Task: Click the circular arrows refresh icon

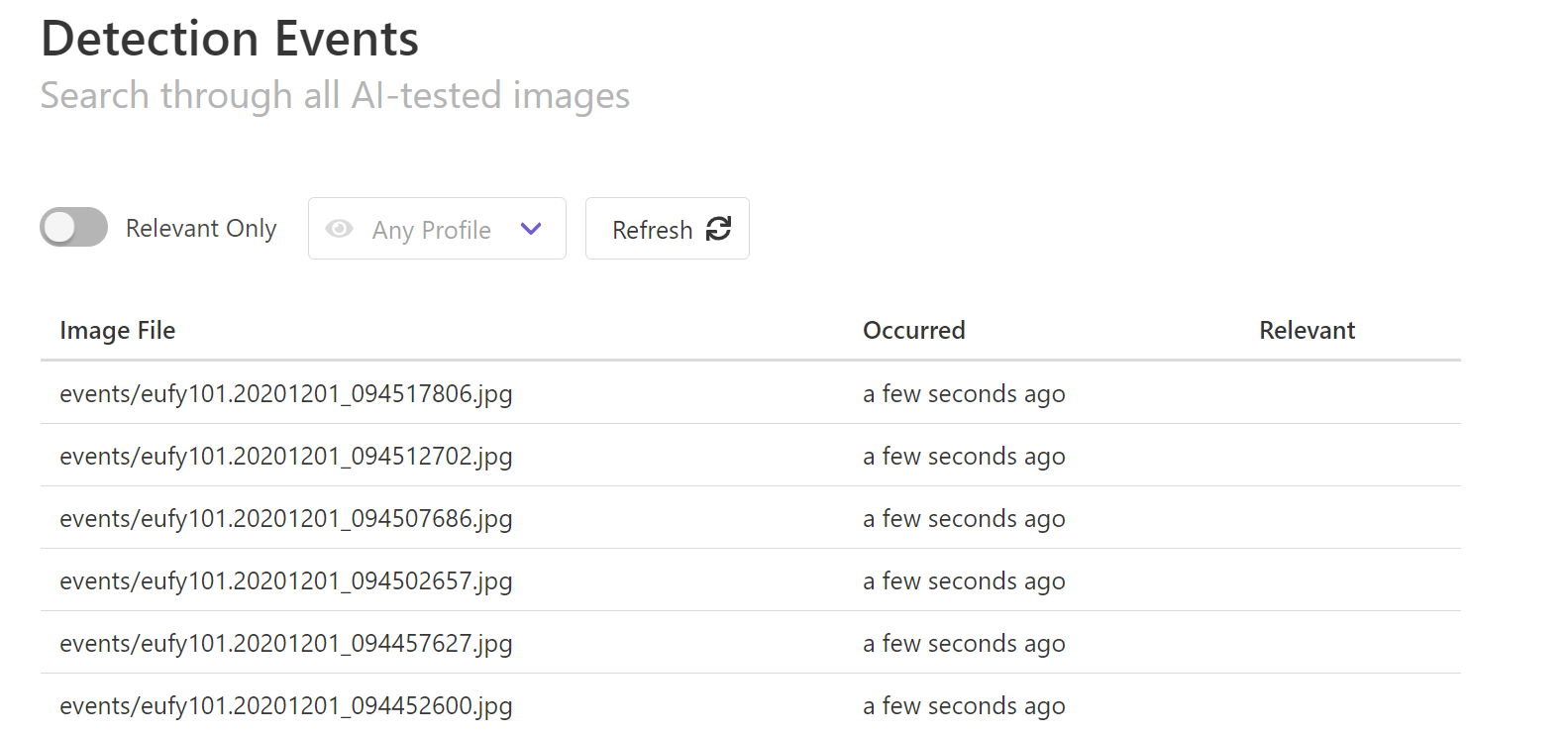Action: [x=718, y=229]
